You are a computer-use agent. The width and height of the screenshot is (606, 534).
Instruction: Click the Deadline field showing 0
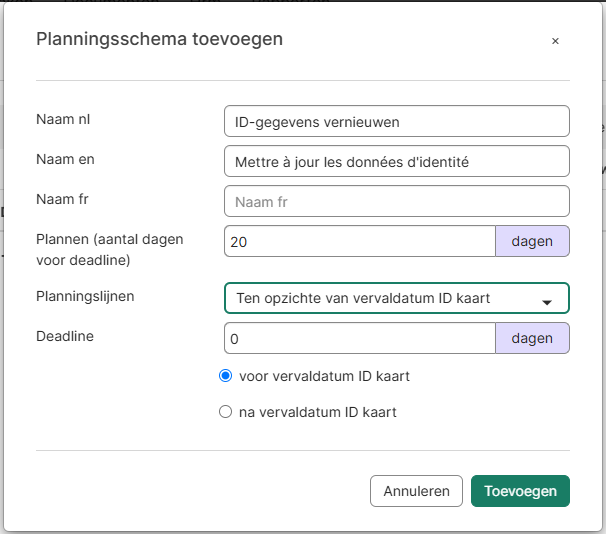click(x=360, y=338)
